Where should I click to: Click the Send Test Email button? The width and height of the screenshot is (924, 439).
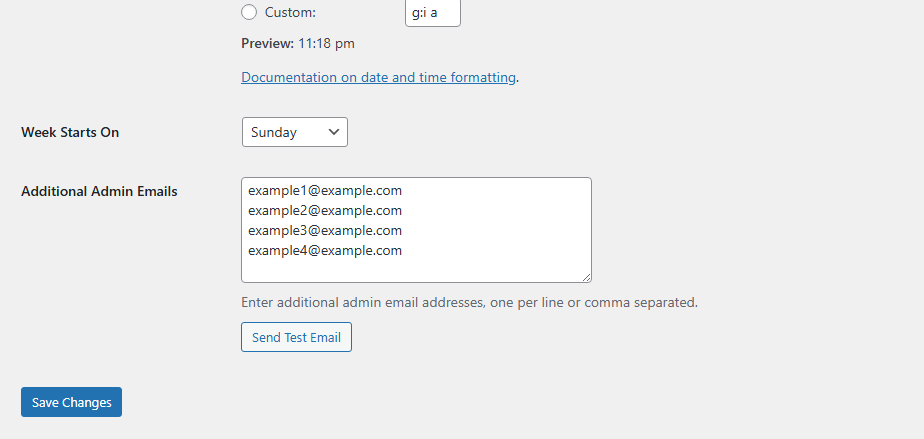(296, 337)
